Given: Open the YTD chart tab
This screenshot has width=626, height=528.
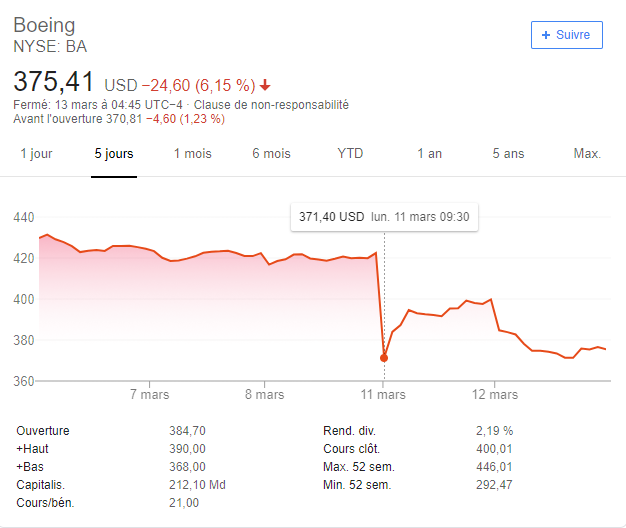Looking at the screenshot, I should pos(350,154).
